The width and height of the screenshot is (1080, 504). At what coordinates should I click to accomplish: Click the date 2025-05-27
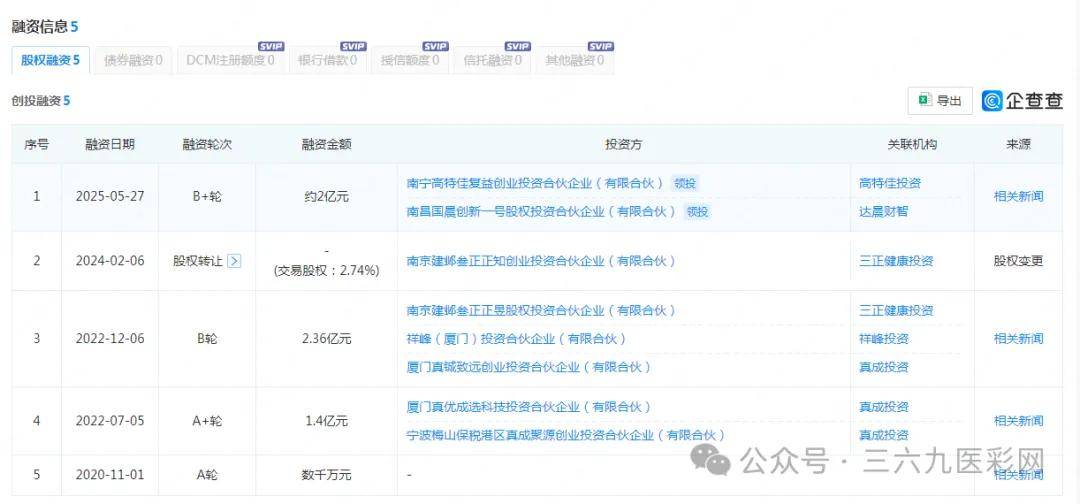[110, 196]
